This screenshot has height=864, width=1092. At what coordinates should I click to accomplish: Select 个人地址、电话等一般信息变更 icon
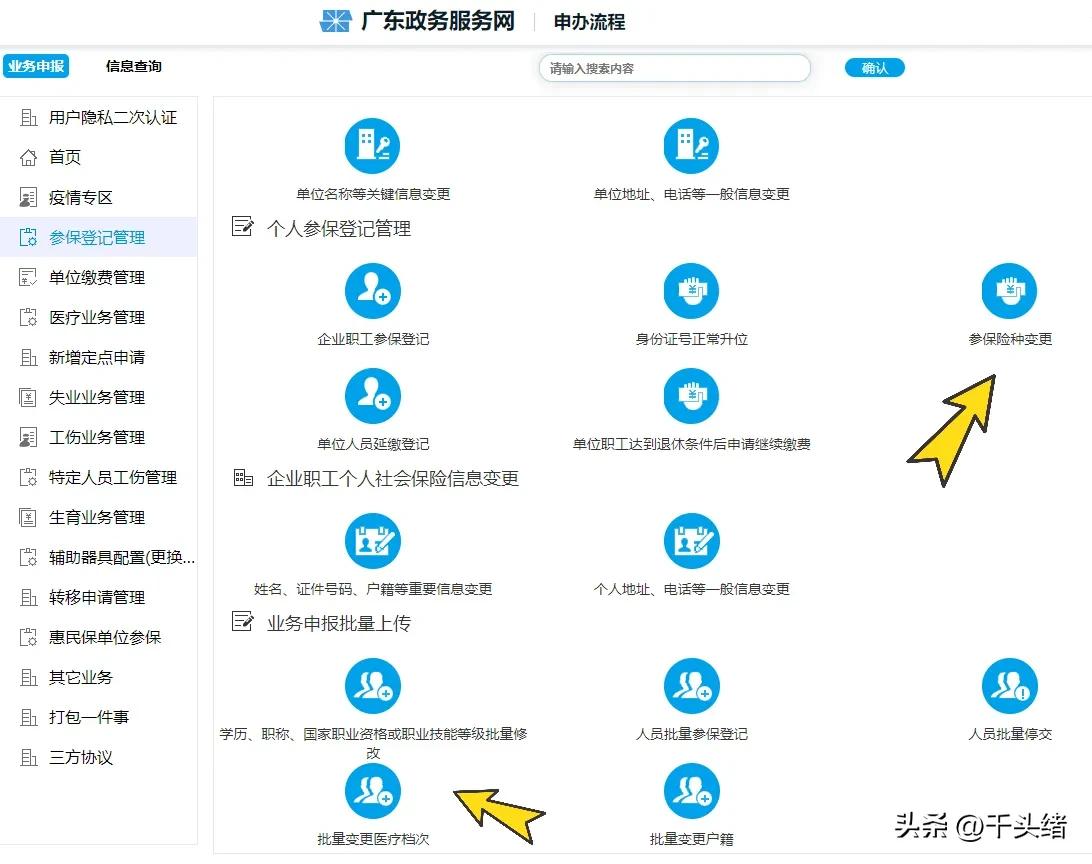(x=691, y=541)
